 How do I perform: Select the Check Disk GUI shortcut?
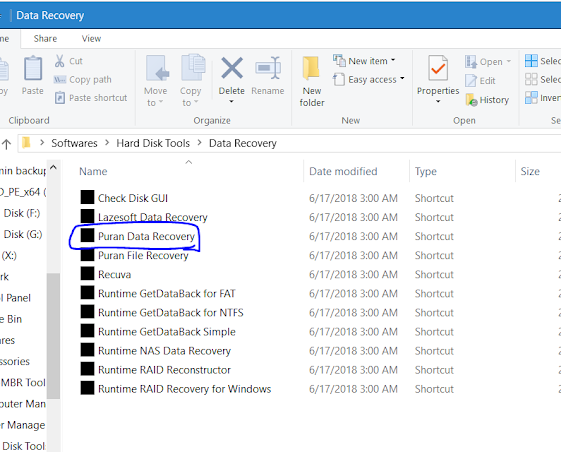tap(133, 198)
